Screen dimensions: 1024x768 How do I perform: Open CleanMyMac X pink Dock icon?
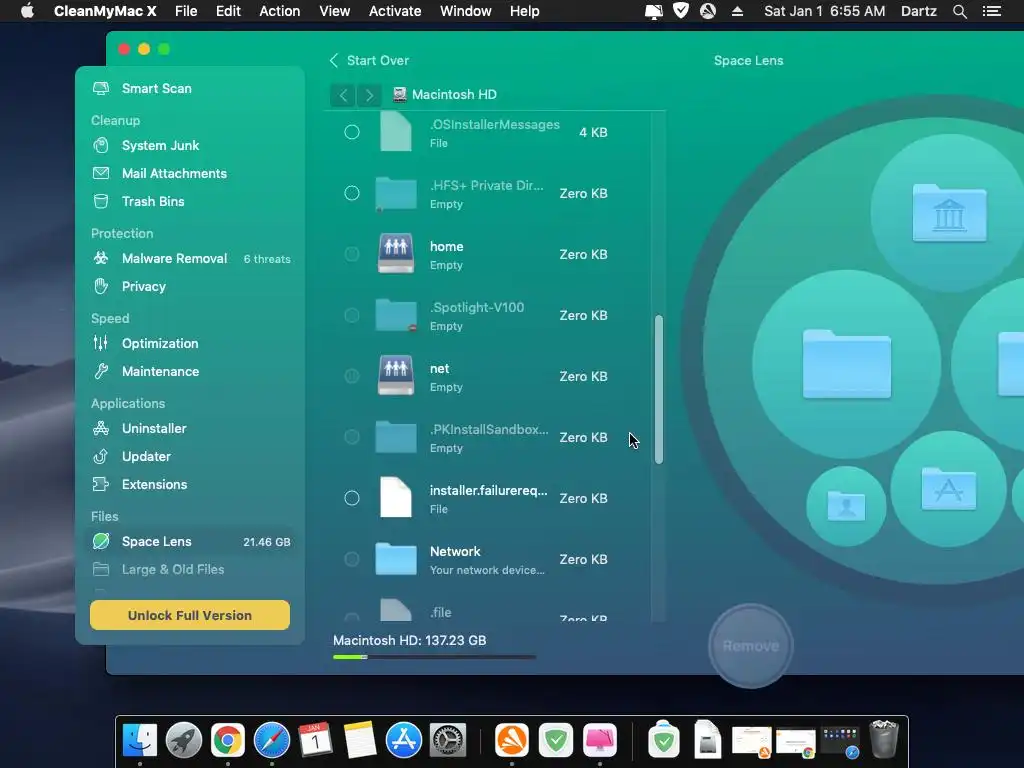[x=600, y=740]
